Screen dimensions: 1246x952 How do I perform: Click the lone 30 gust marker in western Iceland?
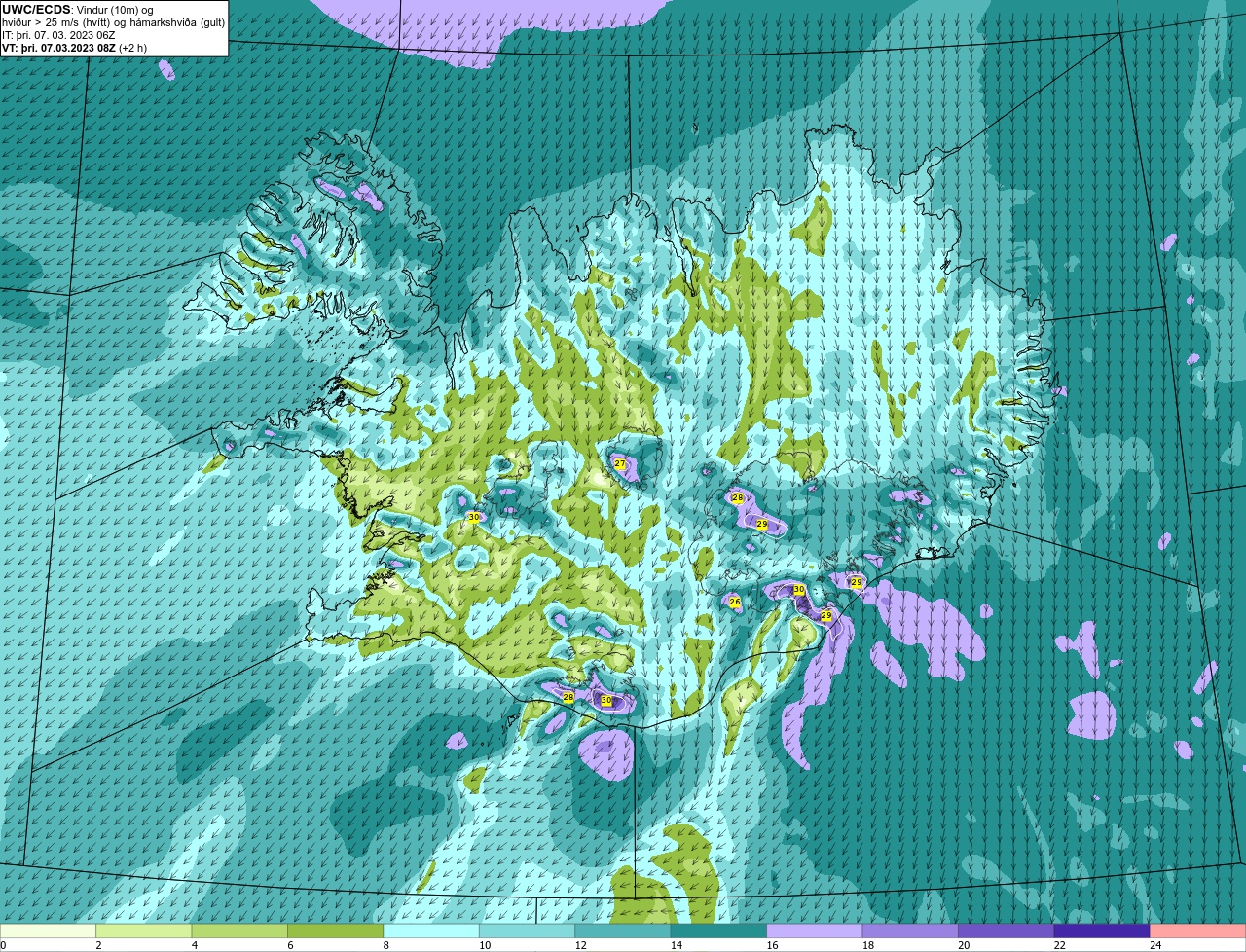click(474, 517)
